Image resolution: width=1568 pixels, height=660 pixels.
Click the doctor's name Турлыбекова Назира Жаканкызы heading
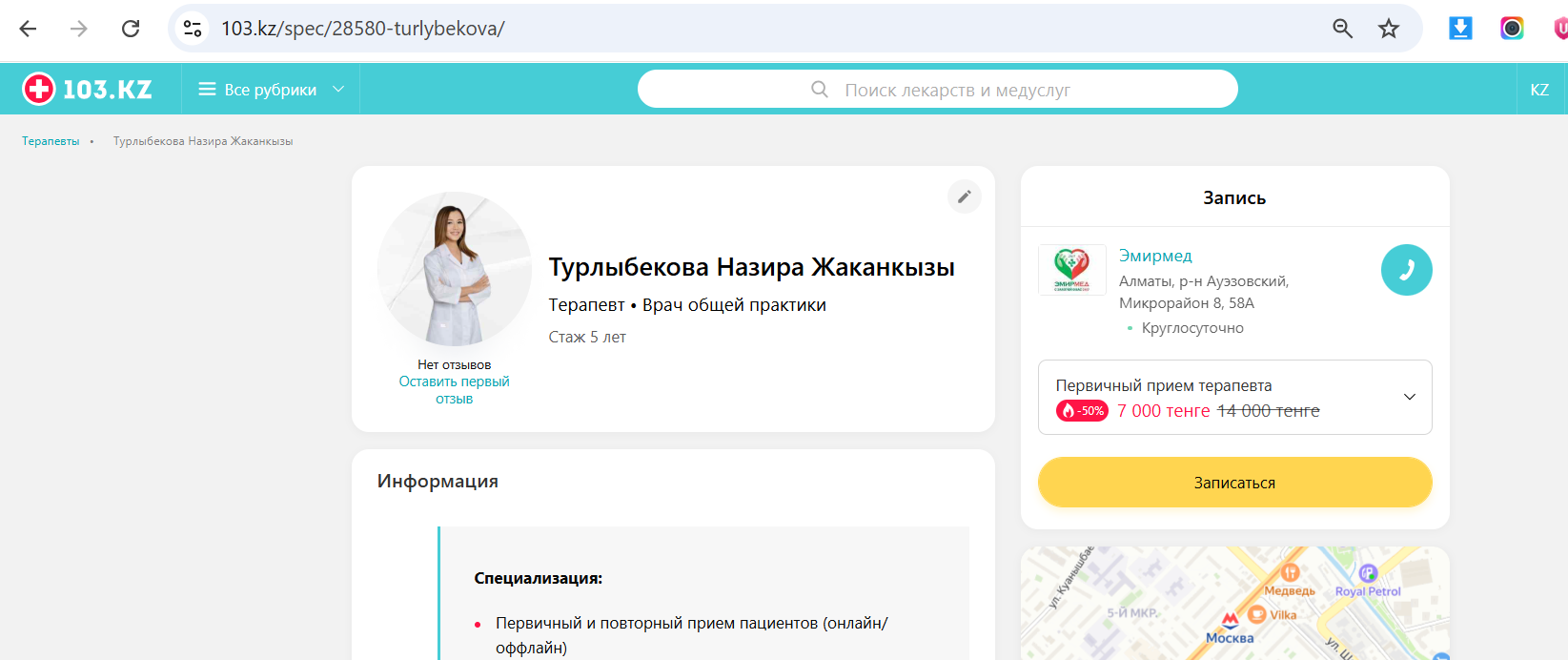pyautogui.click(x=752, y=267)
